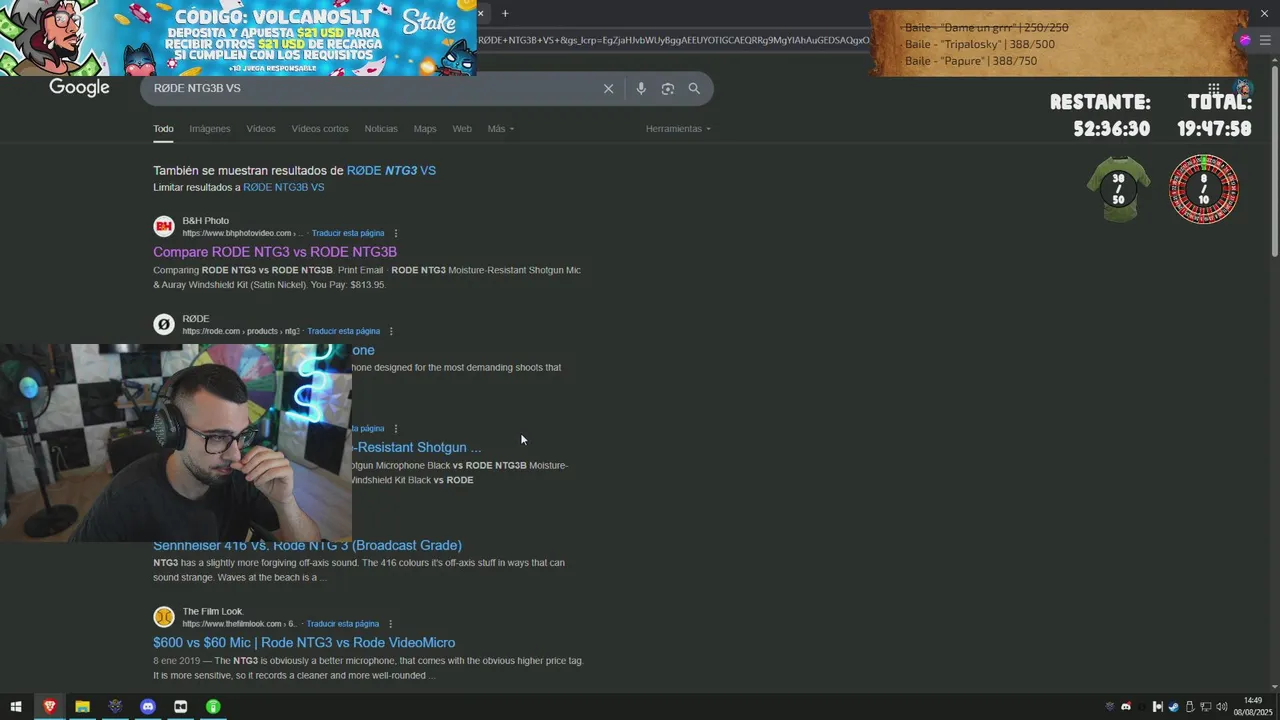Click the B&H Photo favicon
Screen dimensions: 1280x720
(164, 226)
